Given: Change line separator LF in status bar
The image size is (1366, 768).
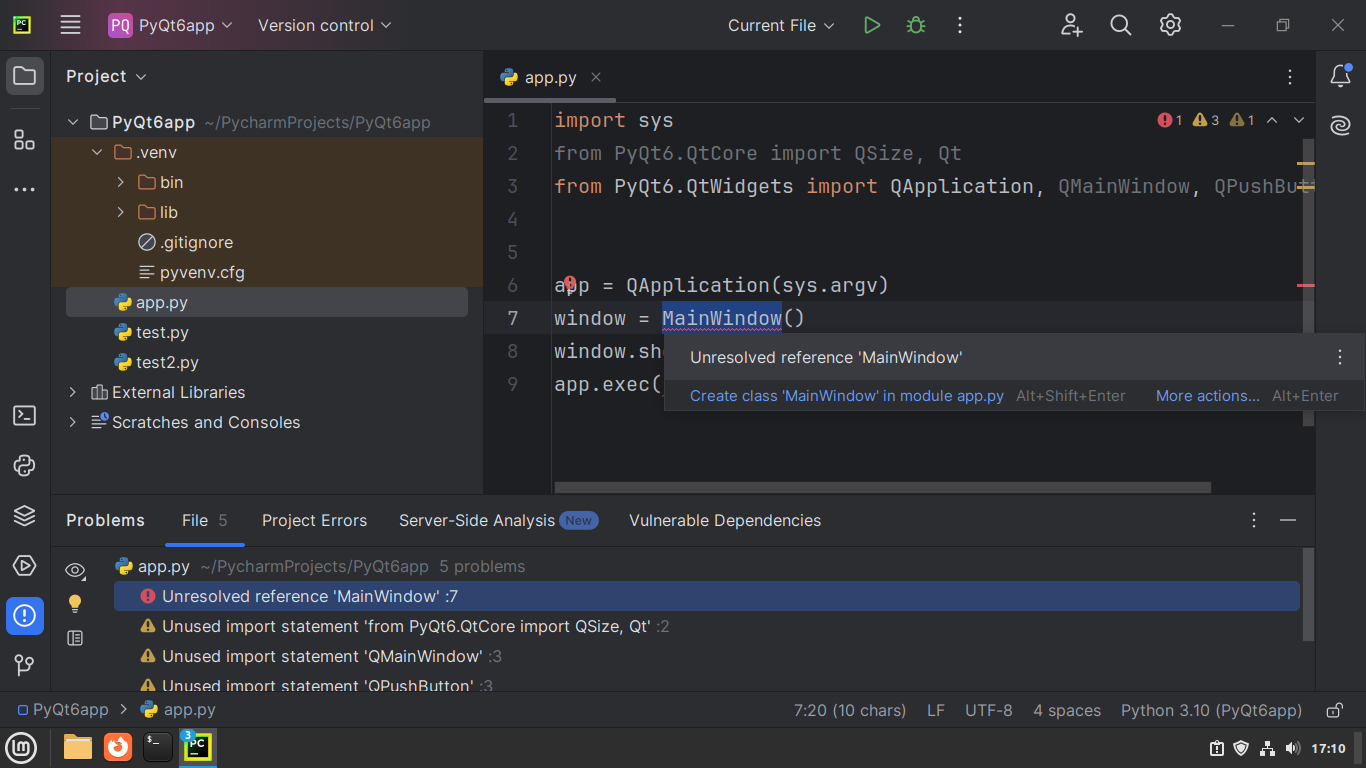Looking at the screenshot, I should (936, 710).
